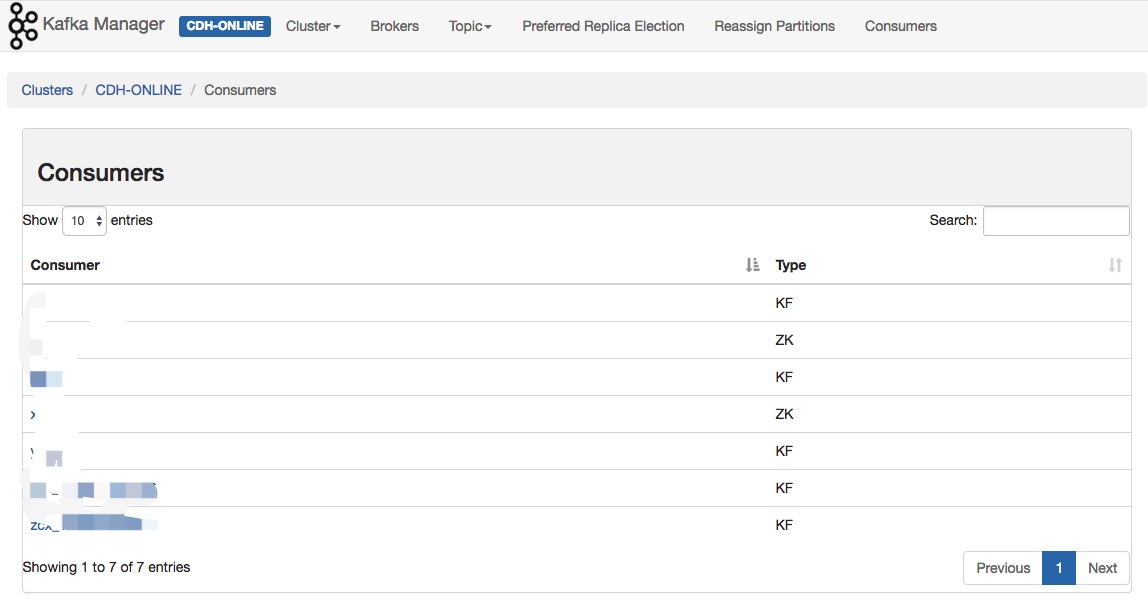Click the Kafka Manager logo icon
Viewport: 1148px width, 610px height.
point(22,27)
